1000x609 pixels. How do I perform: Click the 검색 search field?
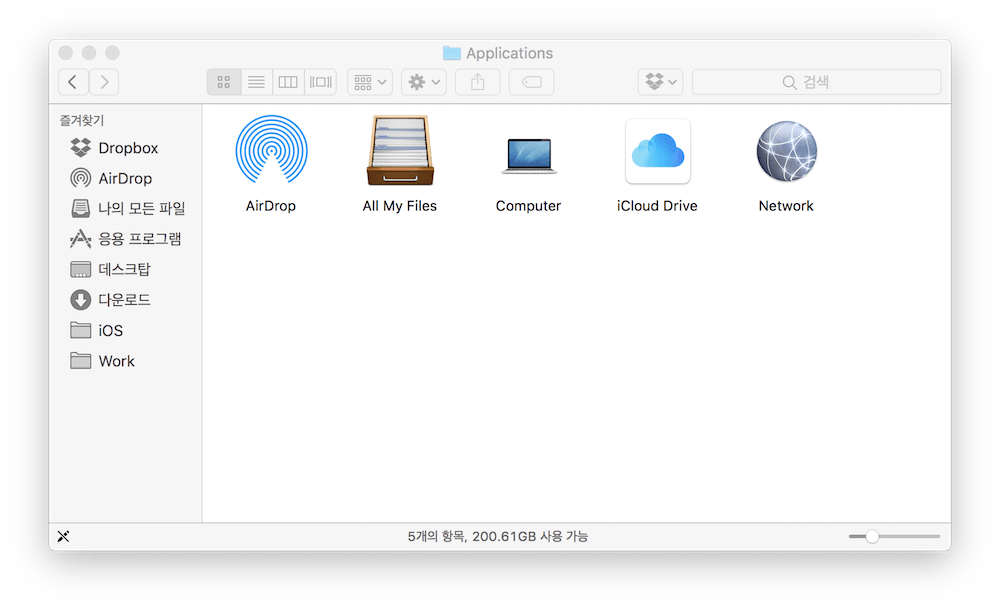816,82
